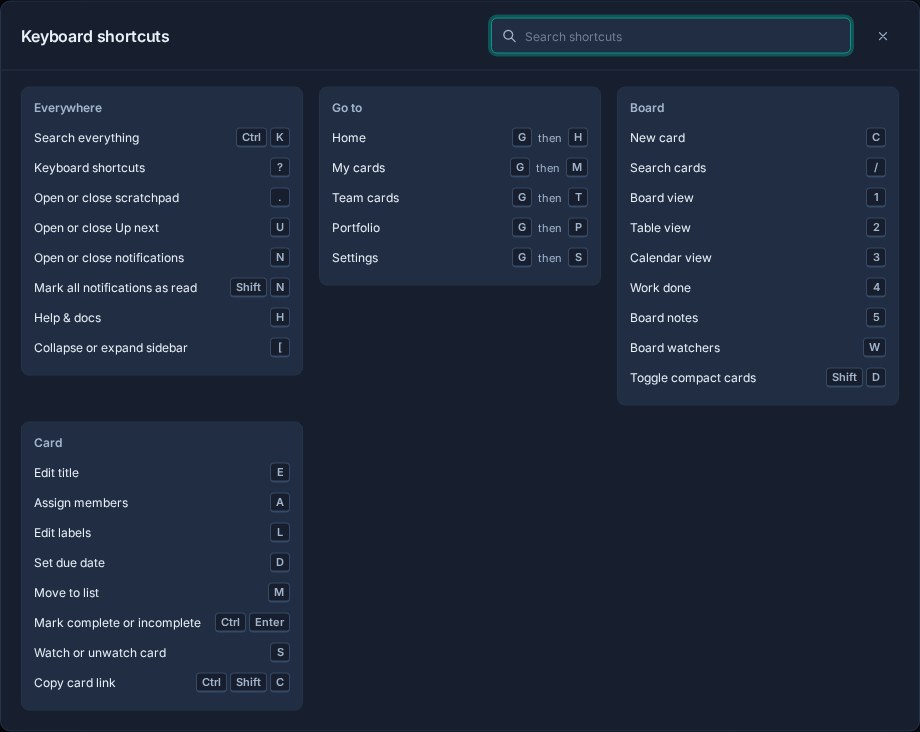The image size is (920, 732).
Task: Click the 'Search everything' shortcut row label
Action: 87,138
